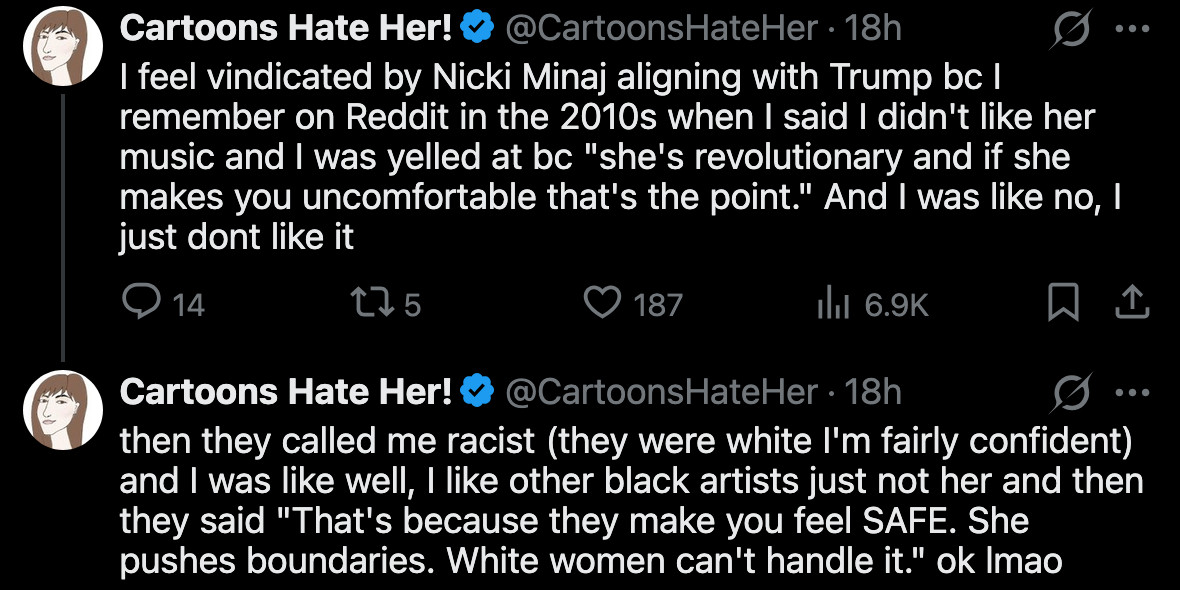Click the verified checkmark on second tweet
The width and height of the screenshot is (1180, 590).
470,391
